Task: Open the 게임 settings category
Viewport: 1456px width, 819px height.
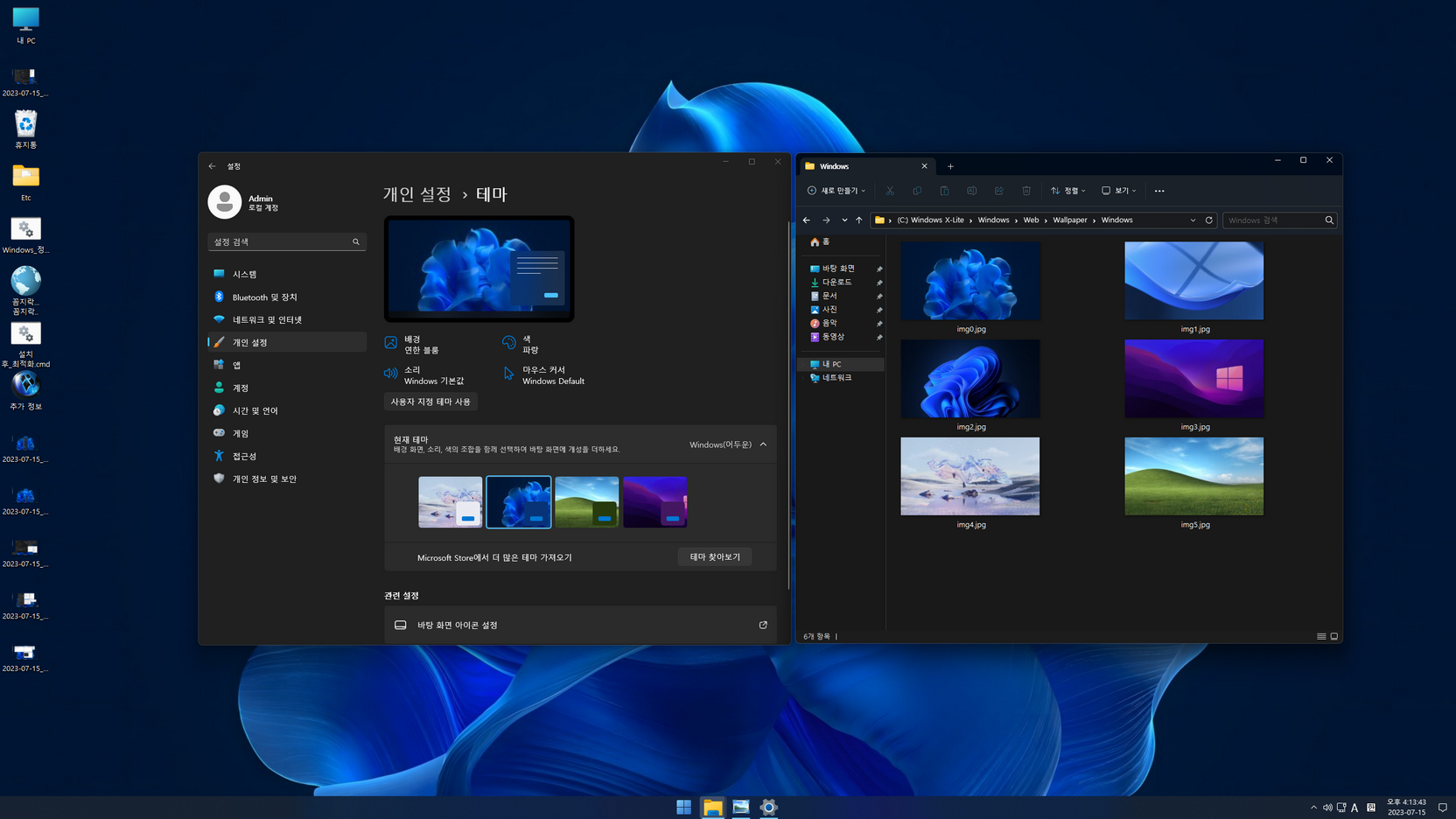Action: pos(287,433)
